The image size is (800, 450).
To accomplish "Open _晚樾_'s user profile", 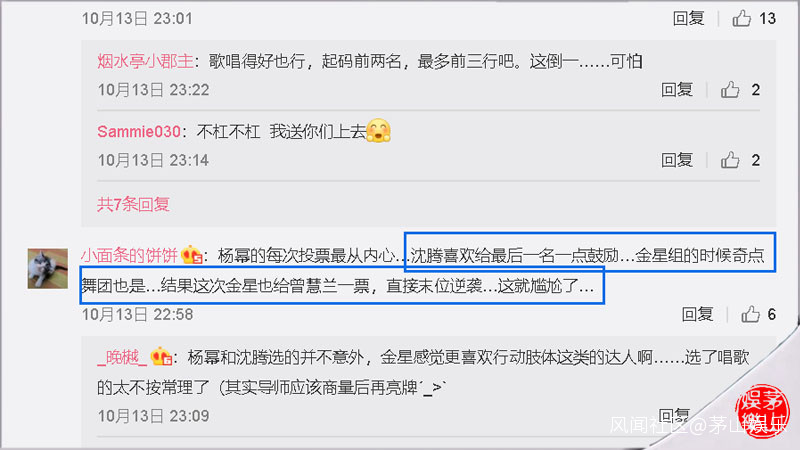I will 122,357.
